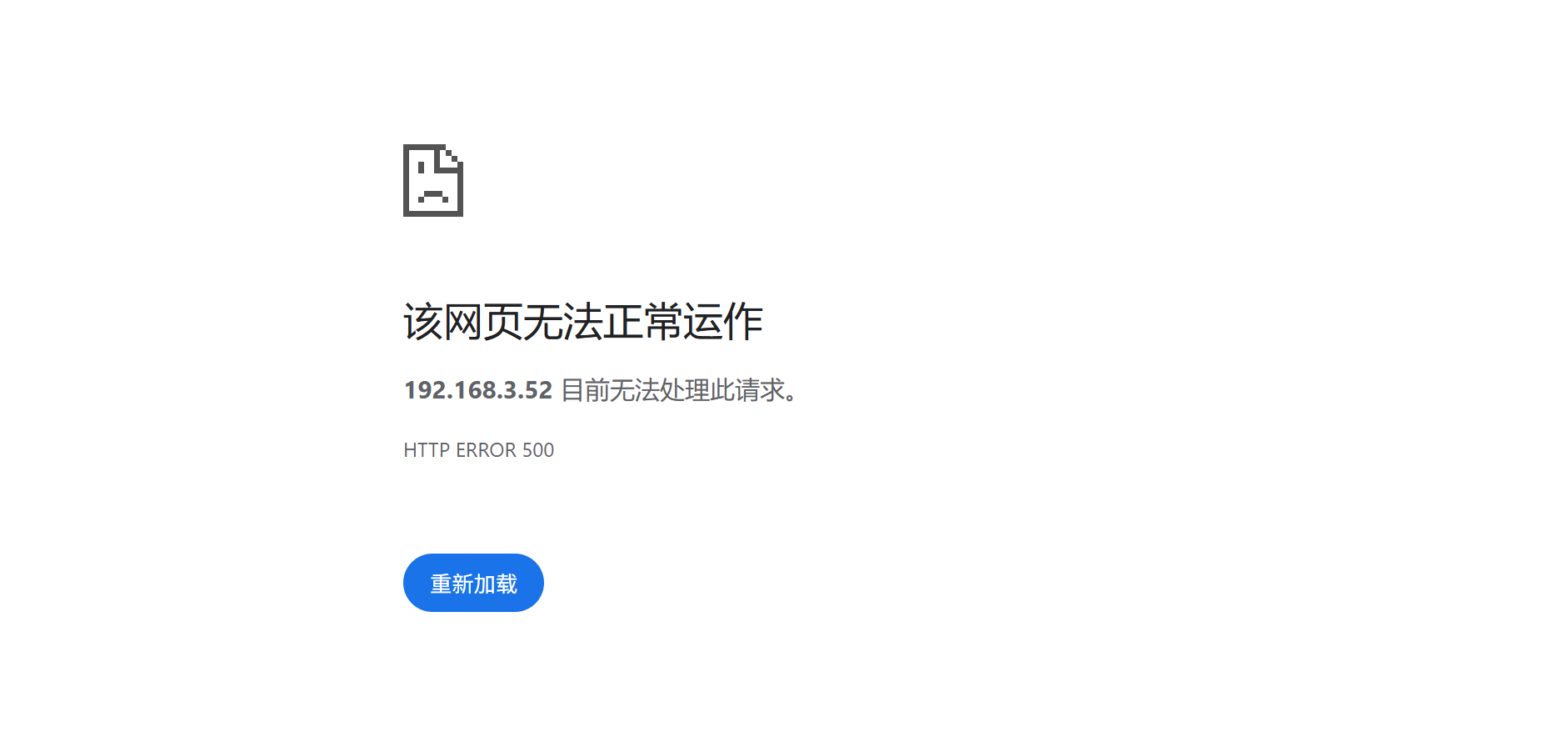The height and width of the screenshot is (732, 1568).
Task: Click the 加载 characters on the blue button
Action: tap(496, 584)
